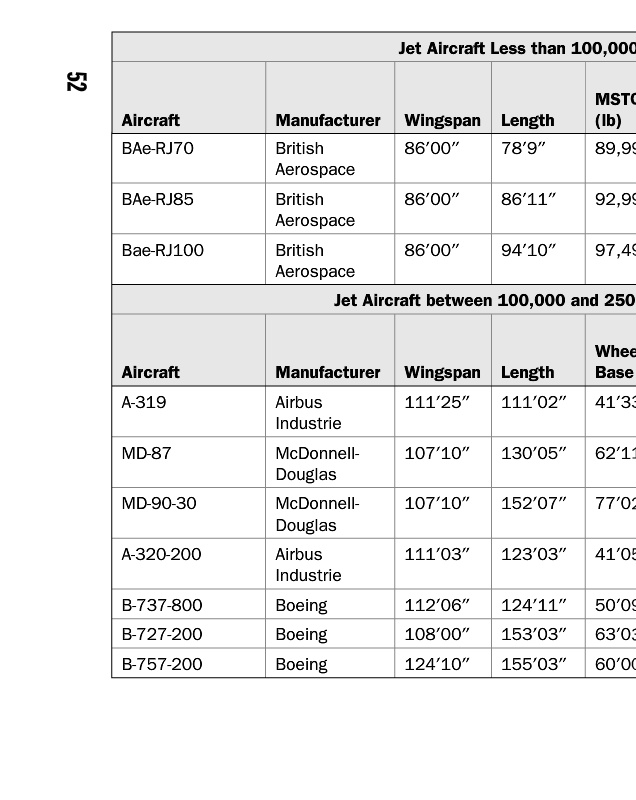The image size is (636, 800).
Task: Select the A-319 aircraft cell
Action: (x=144, y=403)
